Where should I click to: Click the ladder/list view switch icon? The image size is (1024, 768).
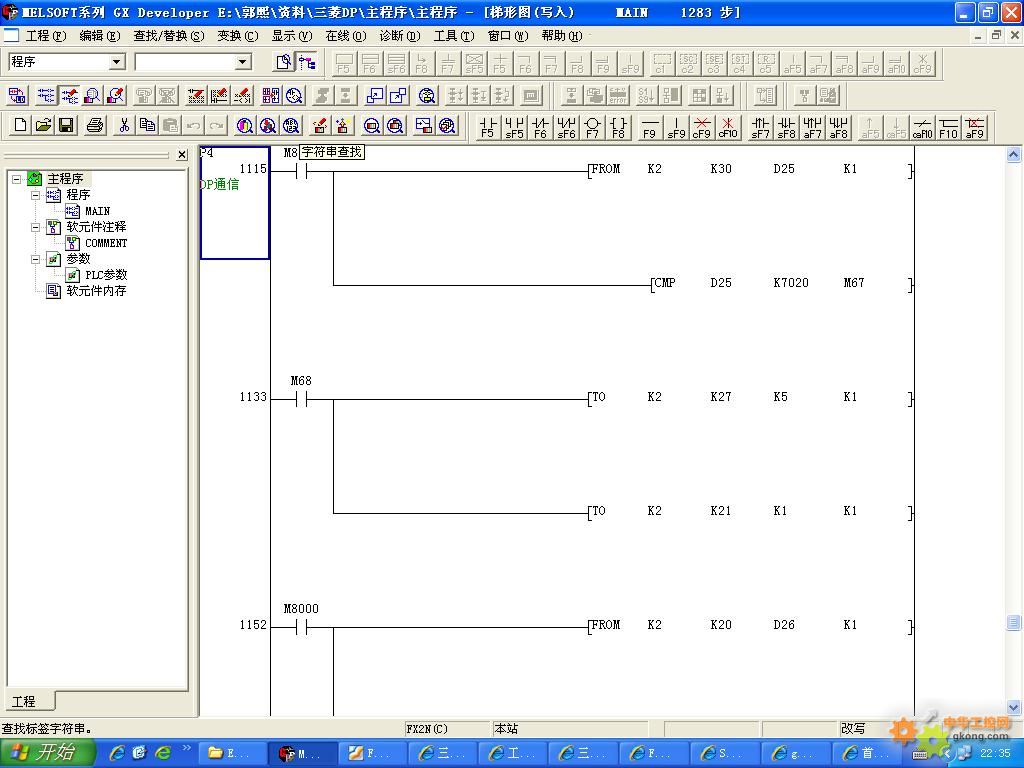coord(18,96)
